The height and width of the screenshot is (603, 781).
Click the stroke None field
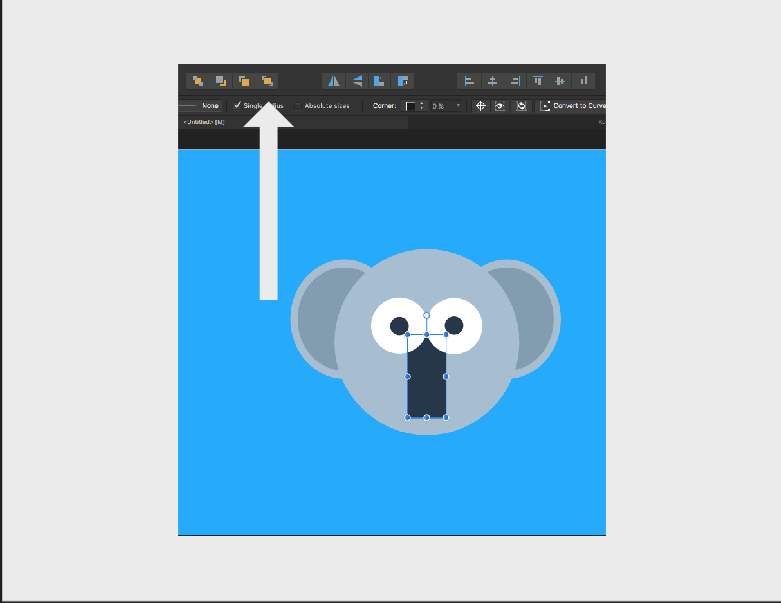(199, 106)
